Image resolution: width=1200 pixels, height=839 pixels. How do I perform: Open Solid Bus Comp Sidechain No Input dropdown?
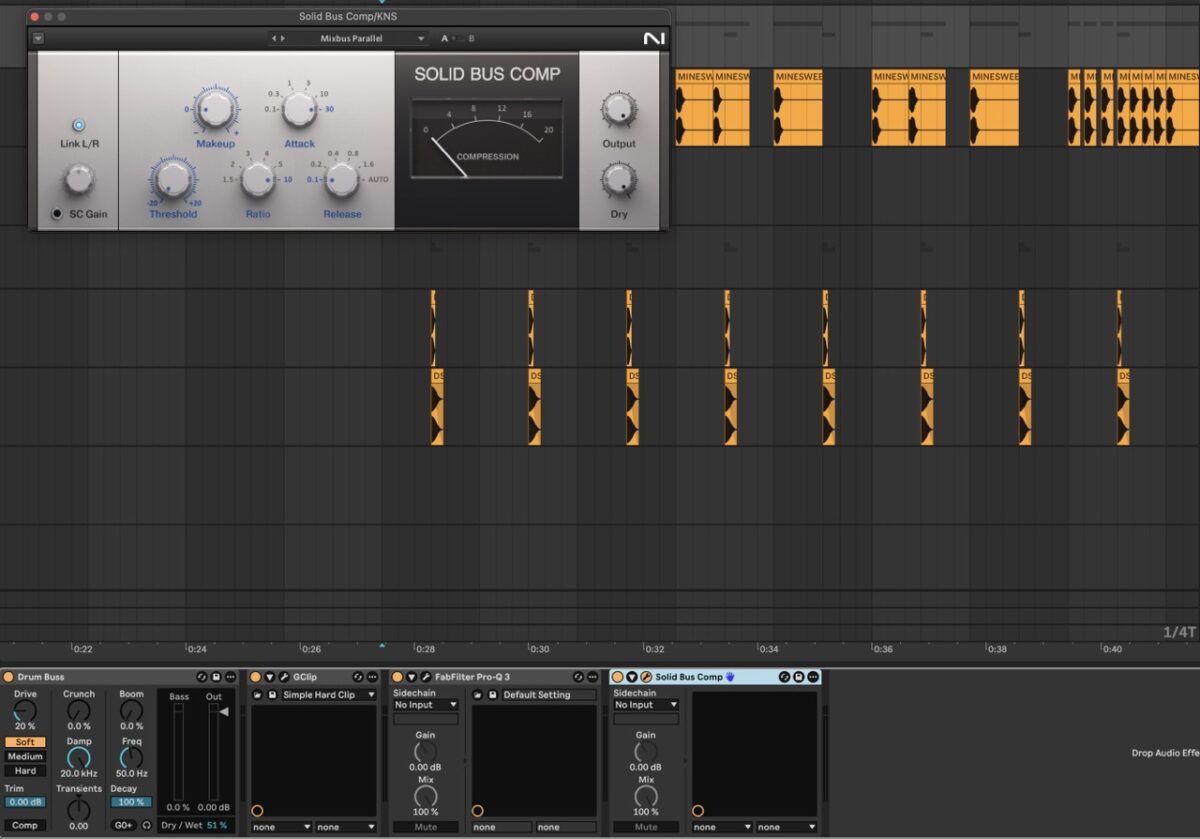(645, 705)
